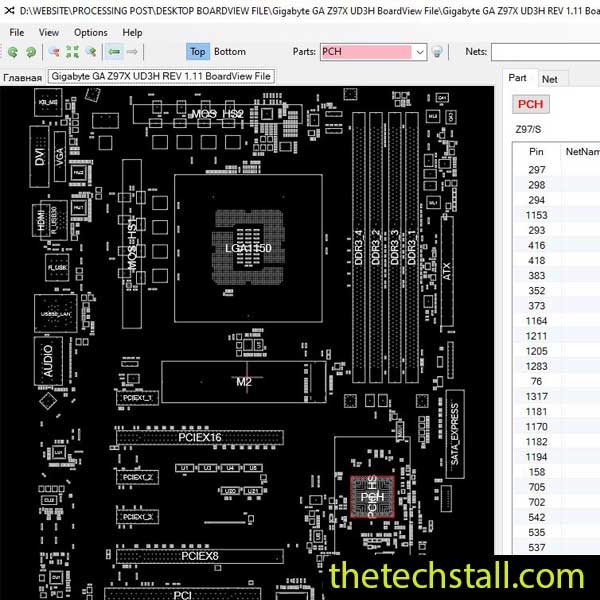Image resolution: width=600 pixels, height=600 pixels.
Task: Click into the Nets search field
Action: pos(545,52)
